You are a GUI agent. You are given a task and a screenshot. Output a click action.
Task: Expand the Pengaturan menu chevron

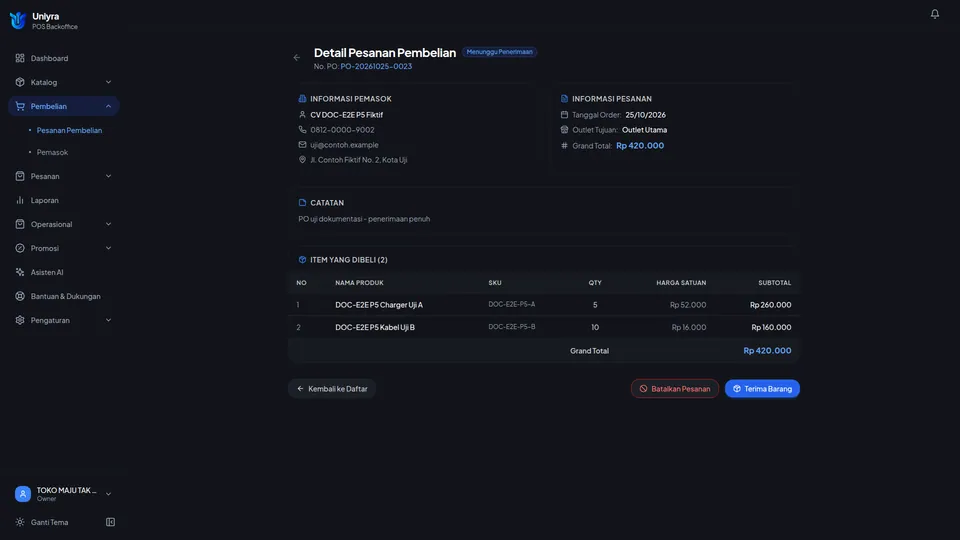[x=108, y=320]
